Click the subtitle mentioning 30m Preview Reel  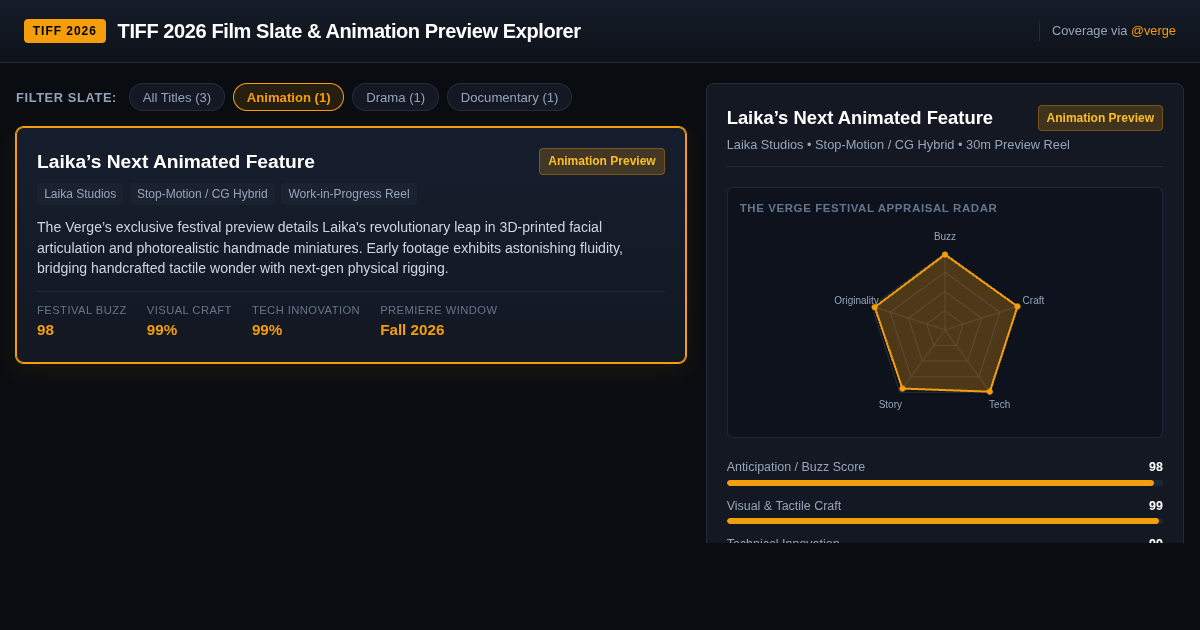(x=898, y=145)
